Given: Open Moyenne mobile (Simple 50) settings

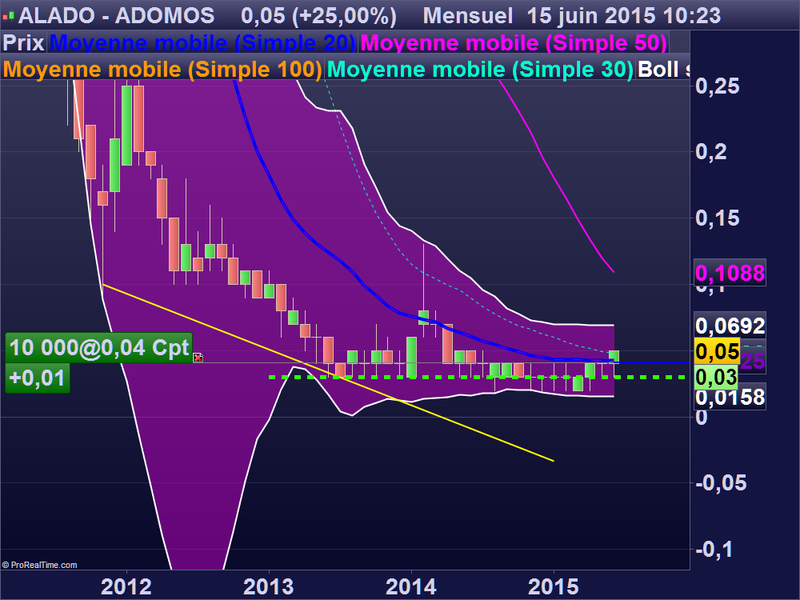Looking at the screenshot, I should (x=514, y=42).
